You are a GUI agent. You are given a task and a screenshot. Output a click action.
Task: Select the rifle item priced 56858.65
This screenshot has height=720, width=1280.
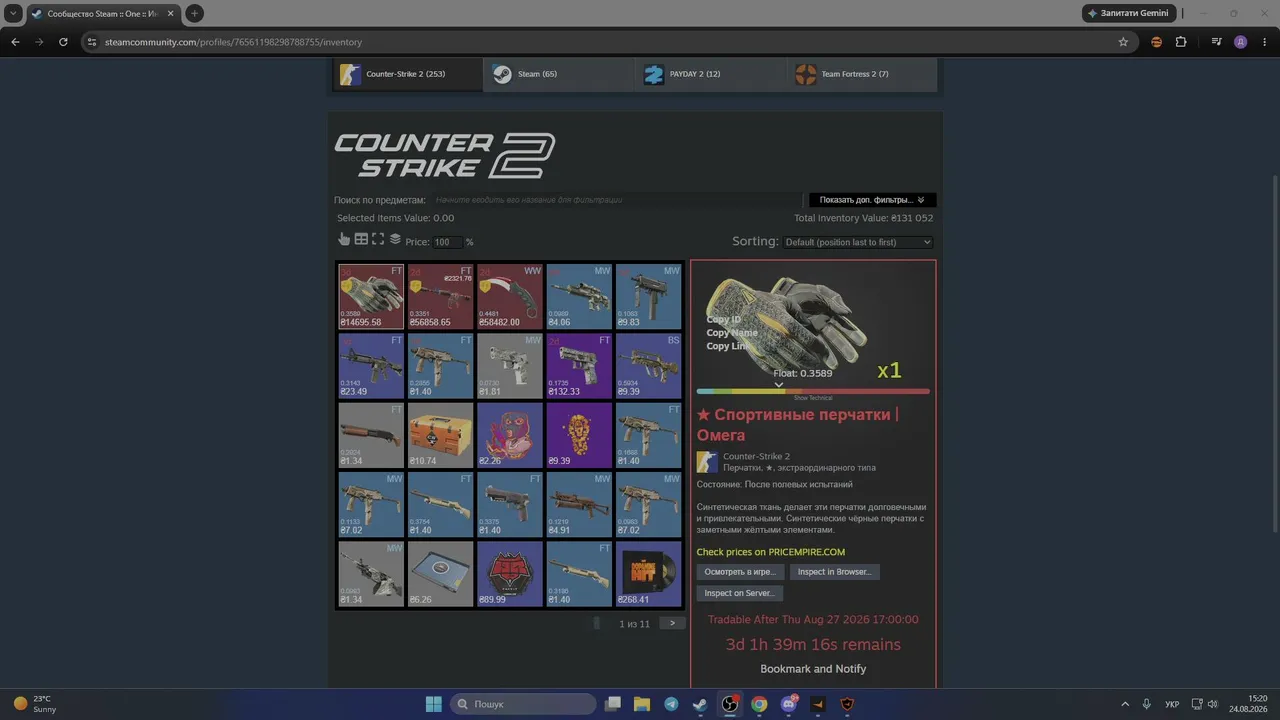click(x=441, y=297)
